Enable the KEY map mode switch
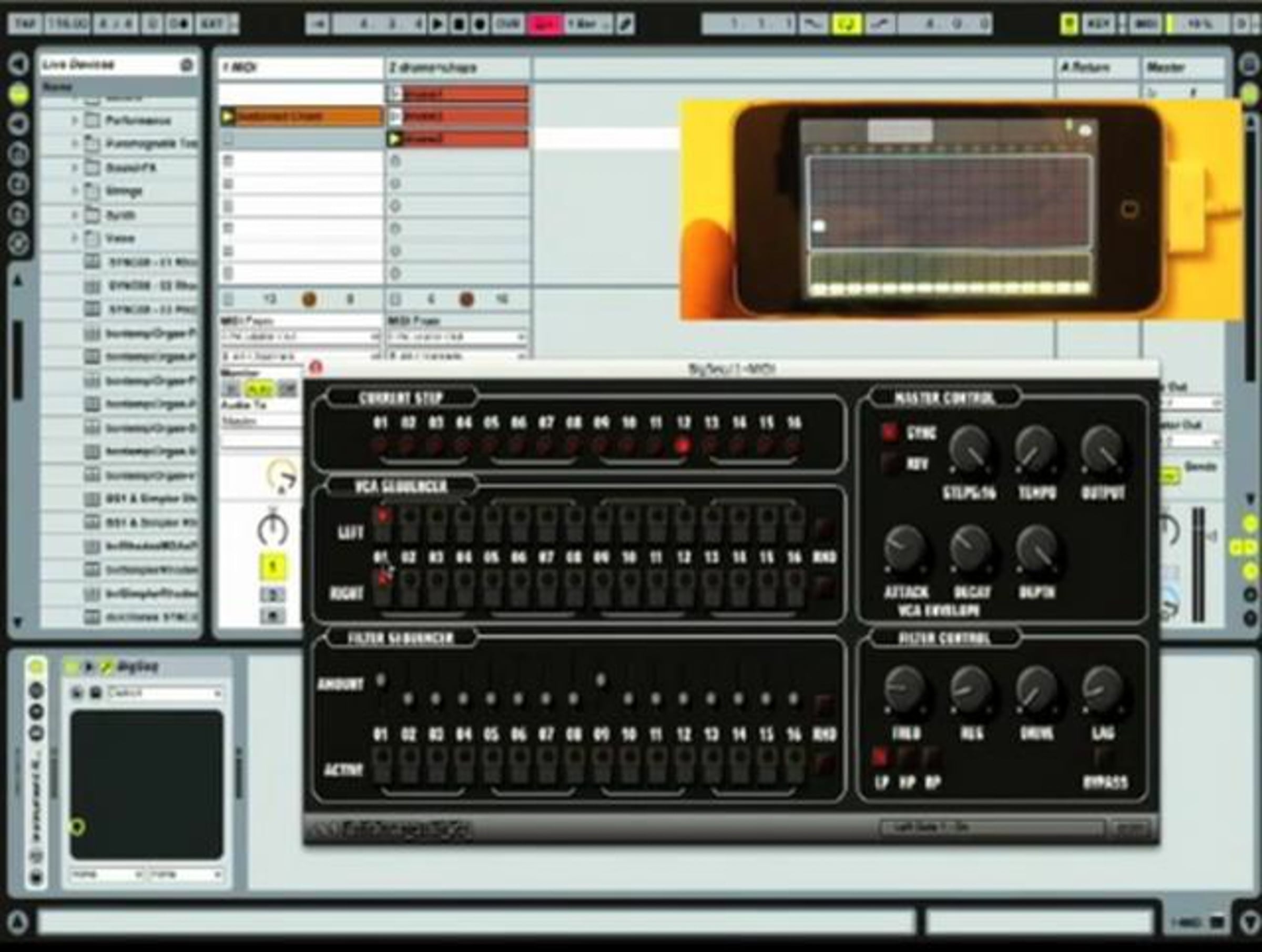The image size is (1262, 952). coord(1098,24)
